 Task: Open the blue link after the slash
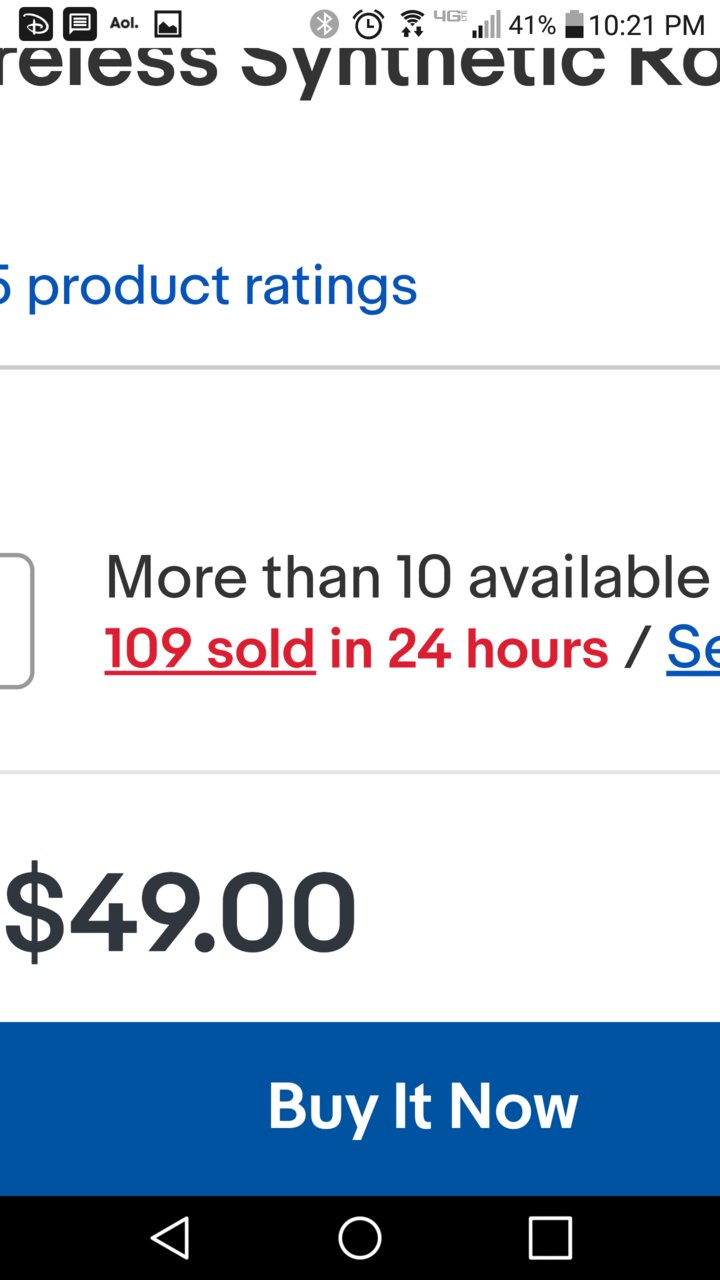coord(693,649)
